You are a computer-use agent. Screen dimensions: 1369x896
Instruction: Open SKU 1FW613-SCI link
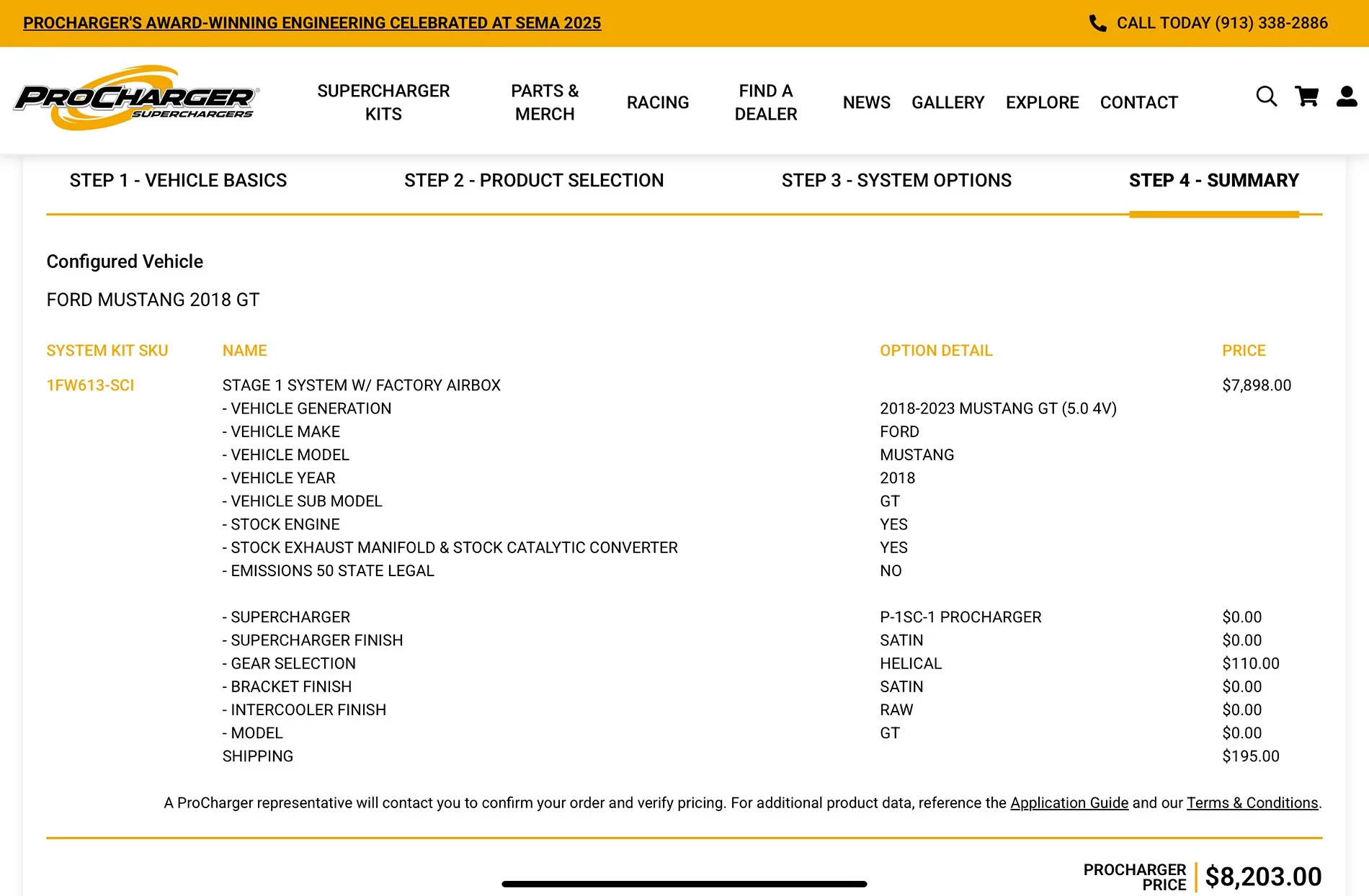coord(90,385)
